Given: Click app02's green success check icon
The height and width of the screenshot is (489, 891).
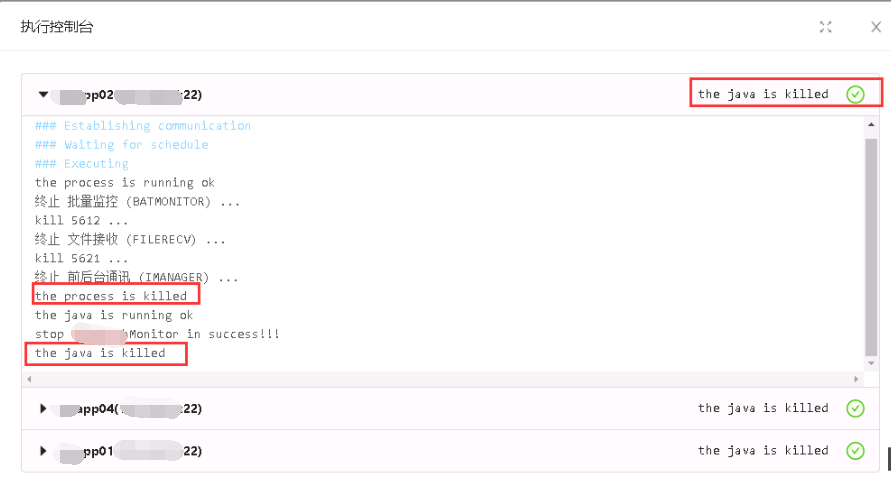Looking at the screenshot, I should (x=855, y=94).
